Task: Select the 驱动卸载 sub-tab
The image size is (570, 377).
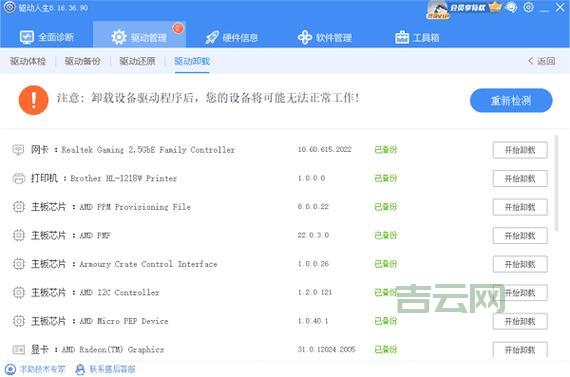Action: tap(192, 61)
